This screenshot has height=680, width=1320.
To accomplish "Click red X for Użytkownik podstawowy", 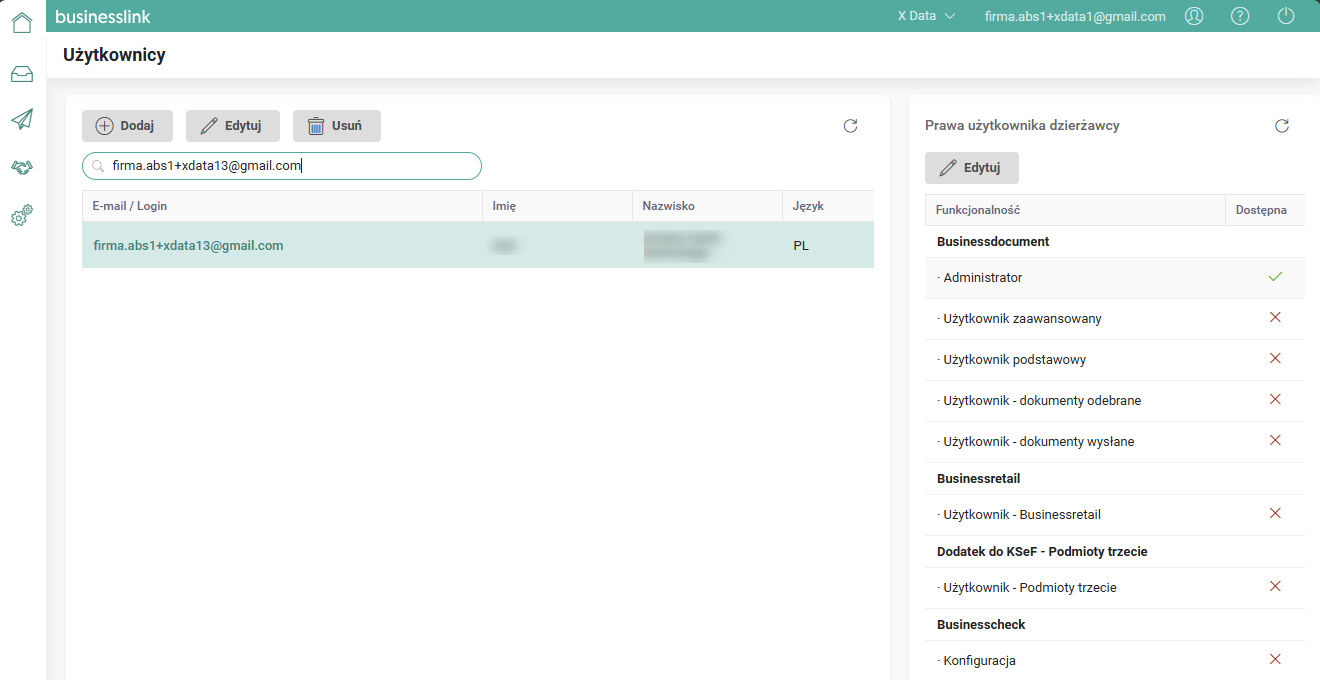I will point(1275,358).
